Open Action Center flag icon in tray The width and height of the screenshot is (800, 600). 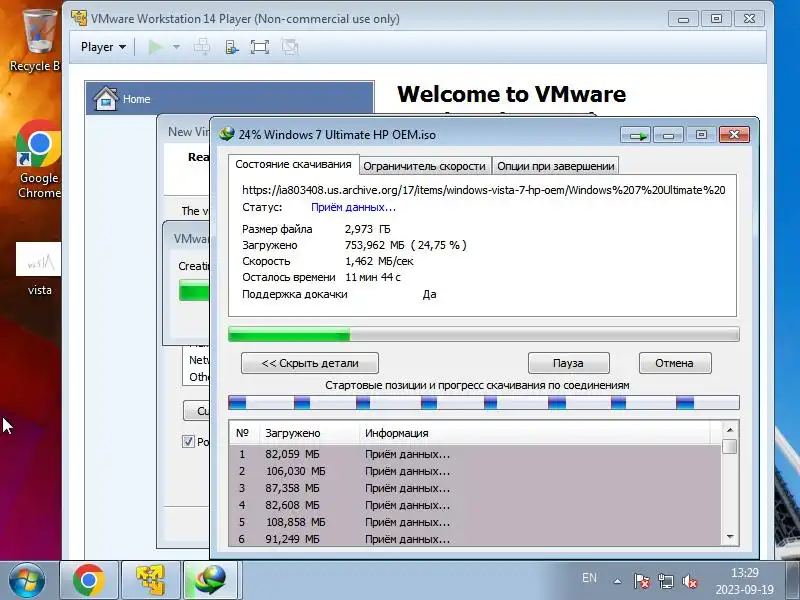(641, 581)
